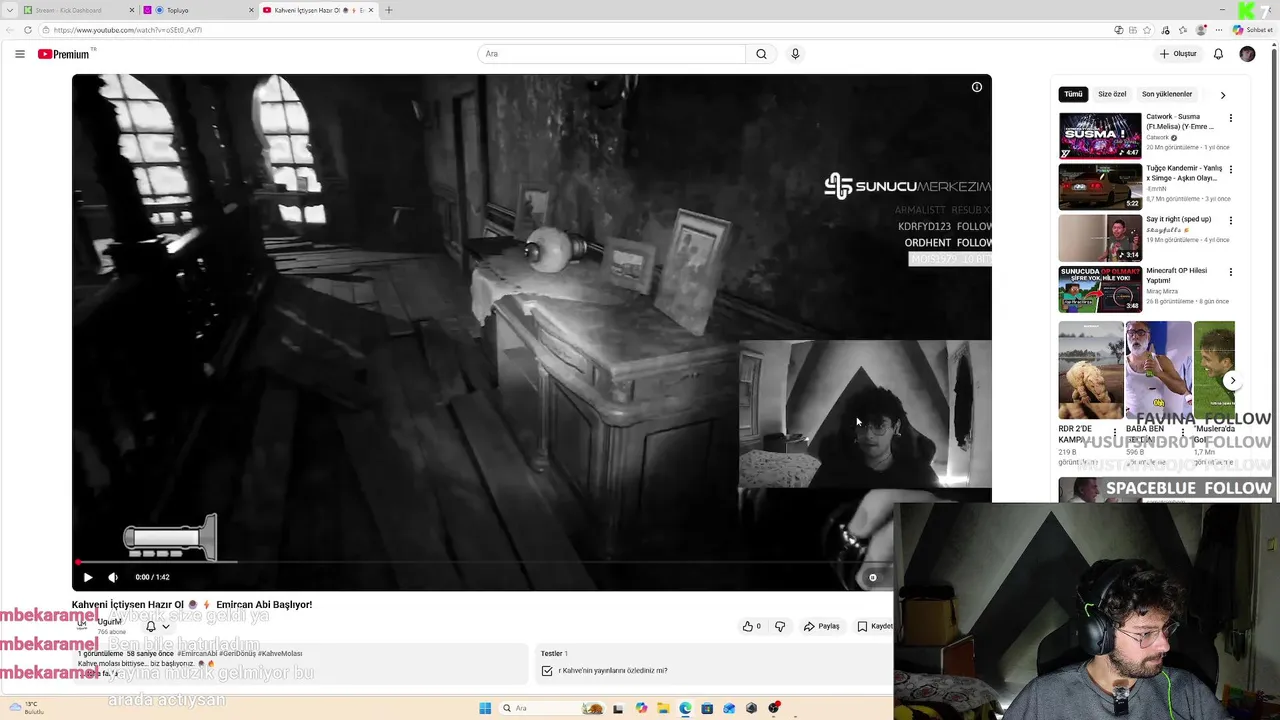This screenshot has height=720, width=1280.
Task: Click the Testler 1 heading
Action: point(554,654)
